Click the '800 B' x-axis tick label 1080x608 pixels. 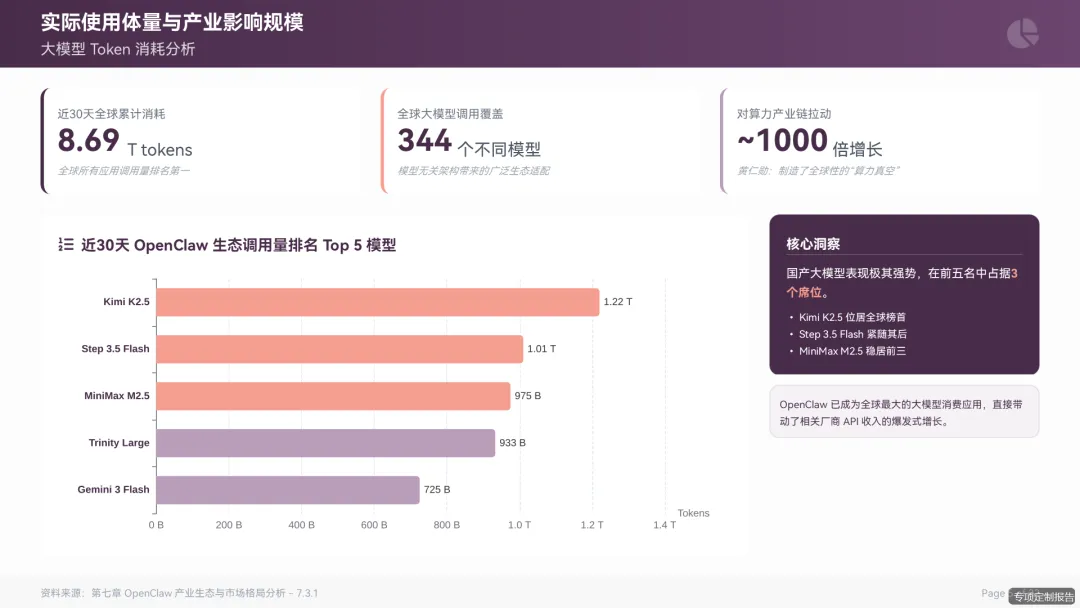point(446,525)
